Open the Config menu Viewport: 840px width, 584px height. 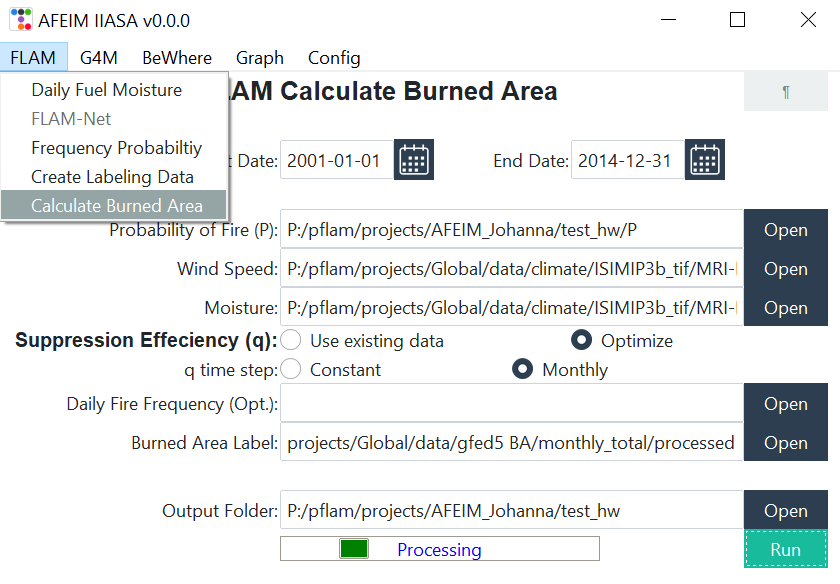point(334,57)
